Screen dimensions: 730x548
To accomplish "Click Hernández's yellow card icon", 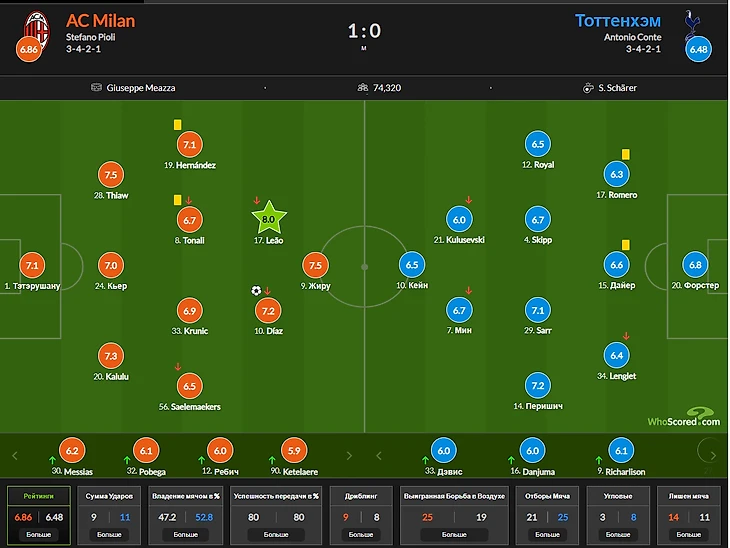I will coord(177,124).
